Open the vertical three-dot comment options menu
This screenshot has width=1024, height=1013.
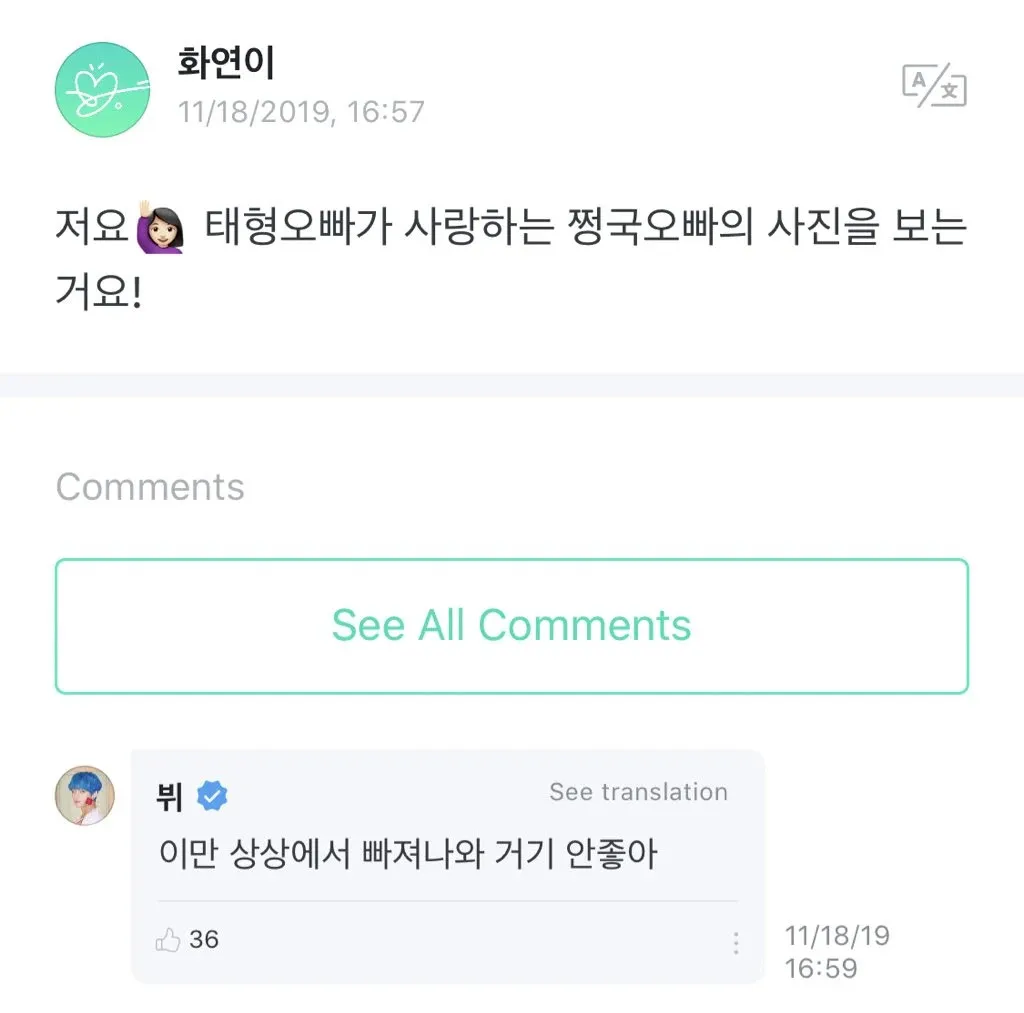coord(735,942)
